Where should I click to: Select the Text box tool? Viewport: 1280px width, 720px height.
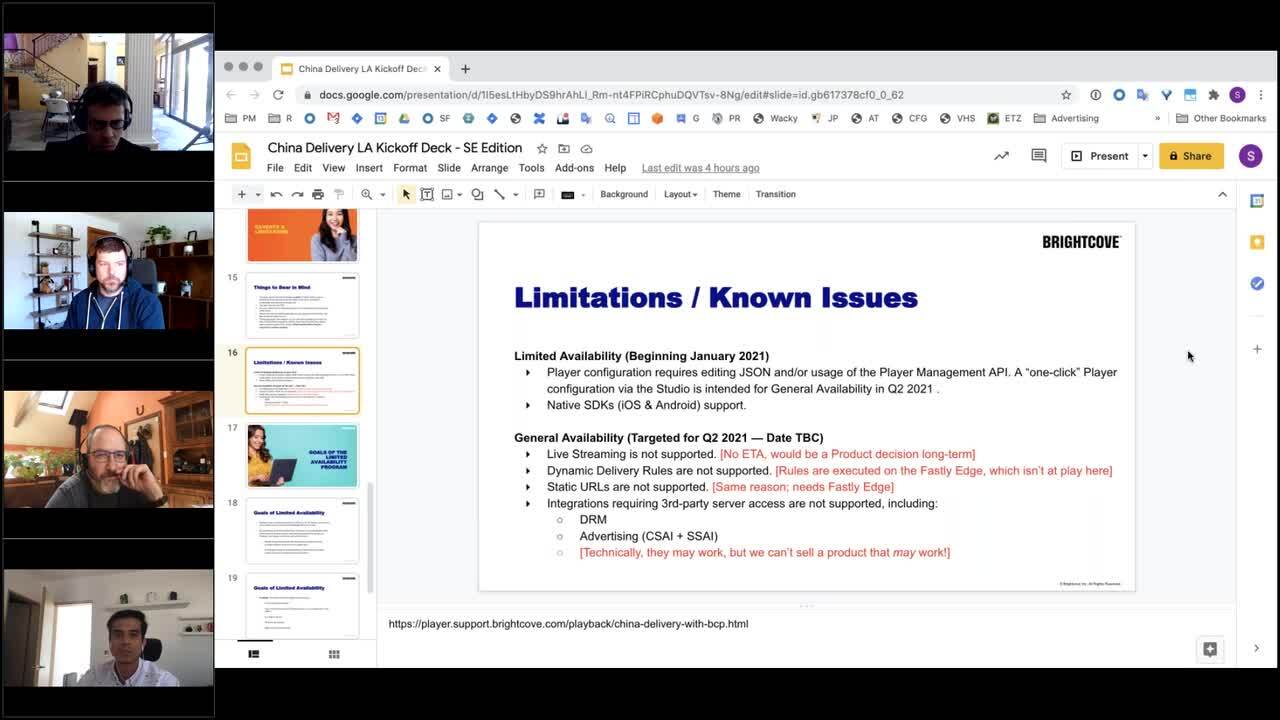pos(427,194)
